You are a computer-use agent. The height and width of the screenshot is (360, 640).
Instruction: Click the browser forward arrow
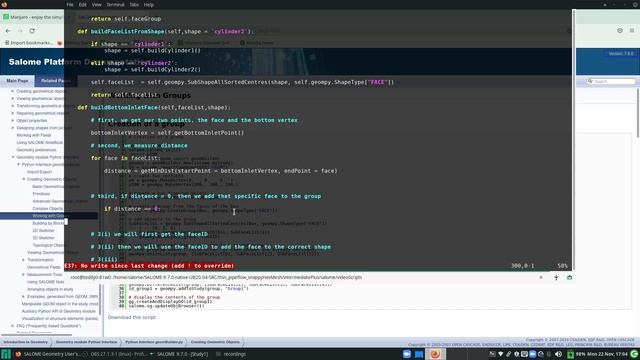pos(20,31)
